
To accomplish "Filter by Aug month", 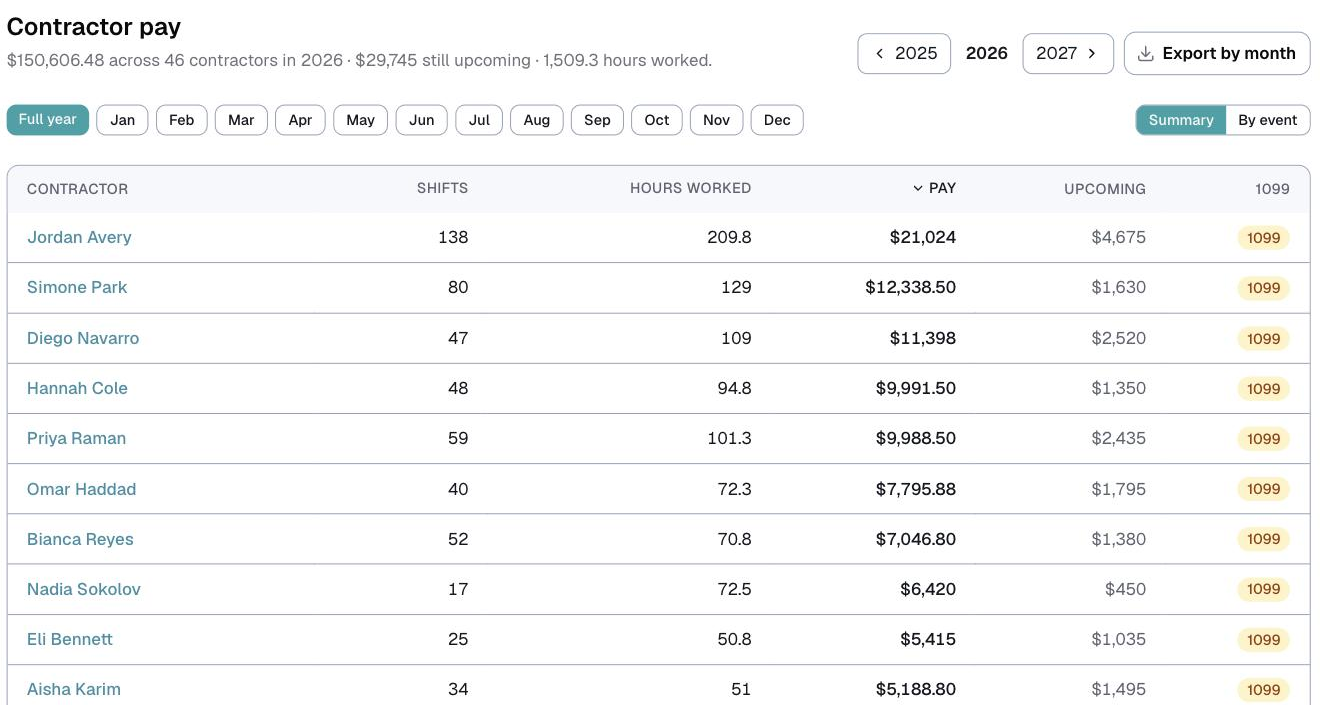I will coord(537,120).
